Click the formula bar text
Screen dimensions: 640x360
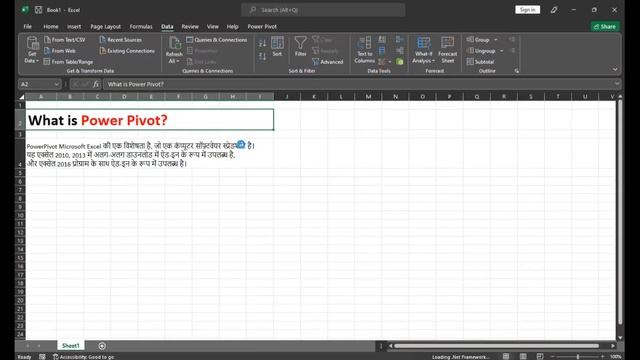136,84
